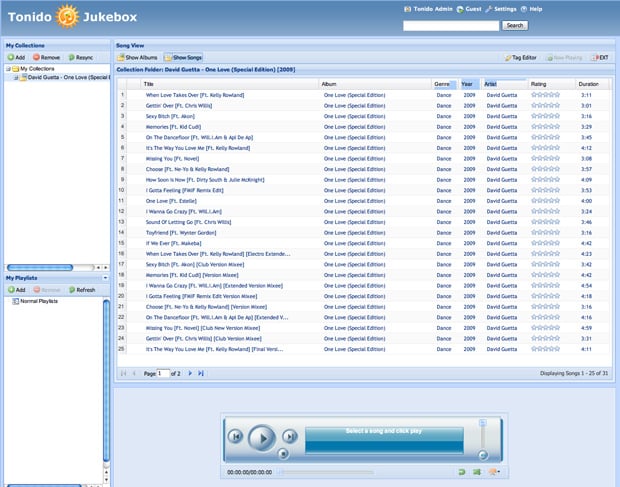Jump to the last page of songs
This screenshot has height=487, width=620.
click(201, 373)
